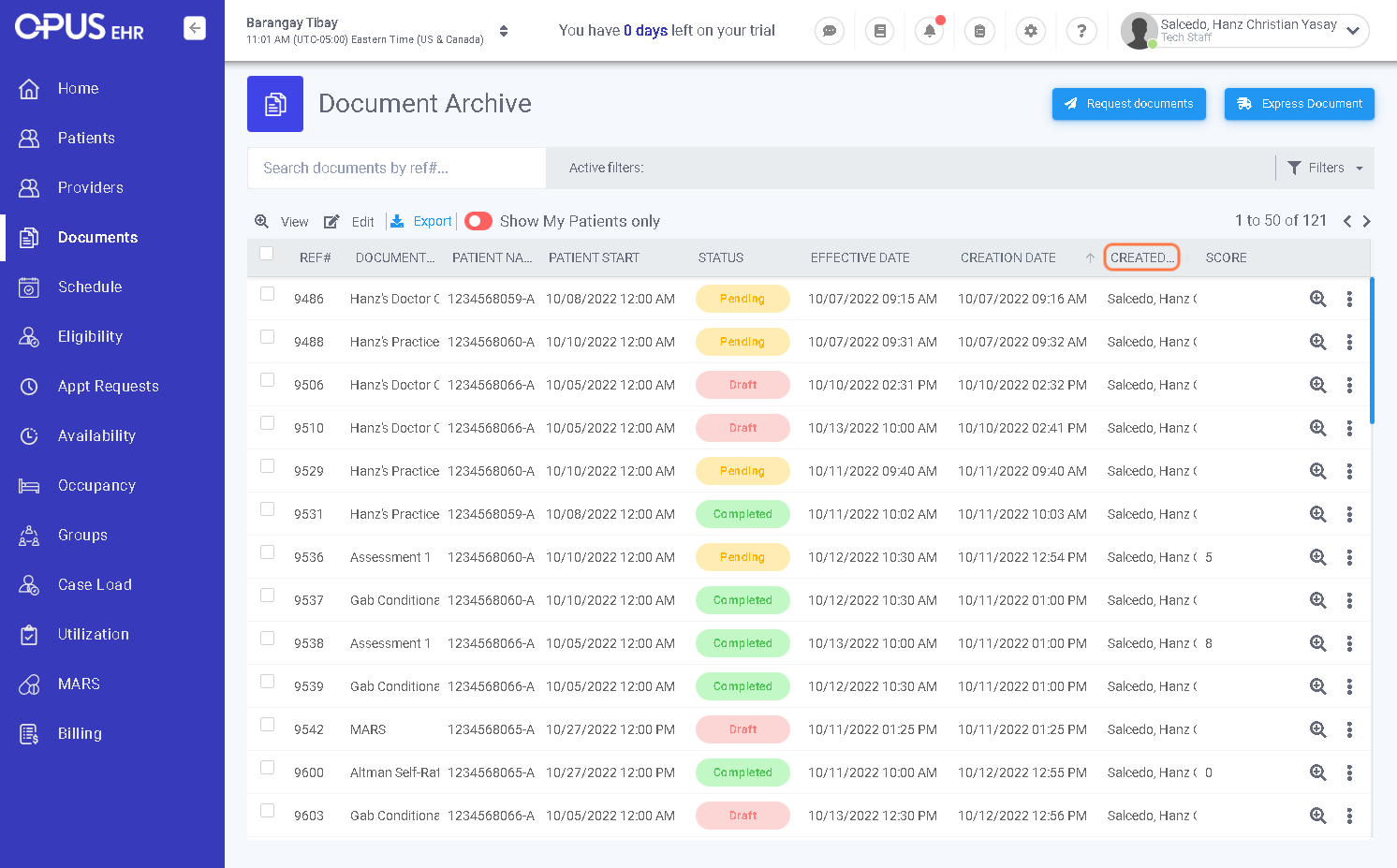Screen dimensions: 1397x868
Task: Go to previous page of results
Action: 1347,221
